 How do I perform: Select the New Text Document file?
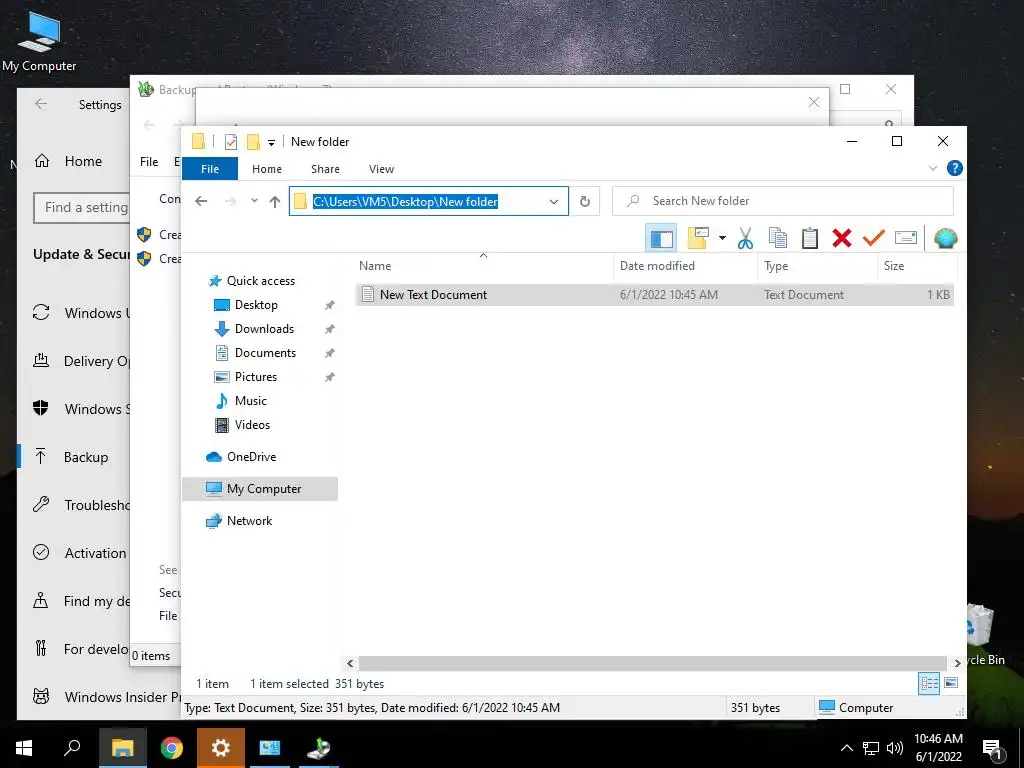coord(654,295)
